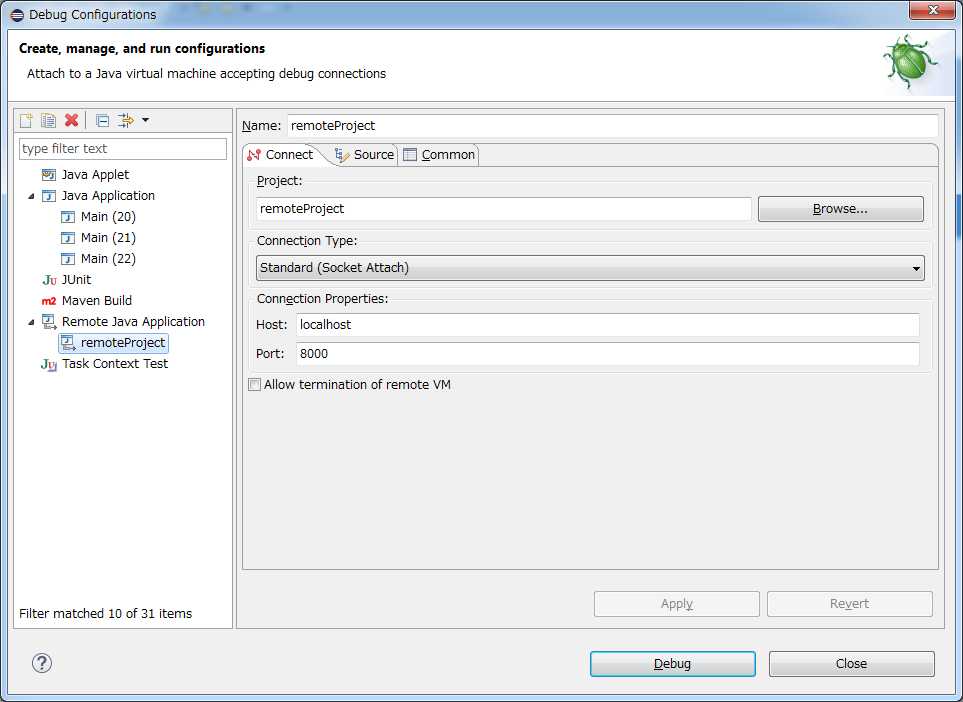
Task: Click the Debug button
Action: [x=673, y=664]
